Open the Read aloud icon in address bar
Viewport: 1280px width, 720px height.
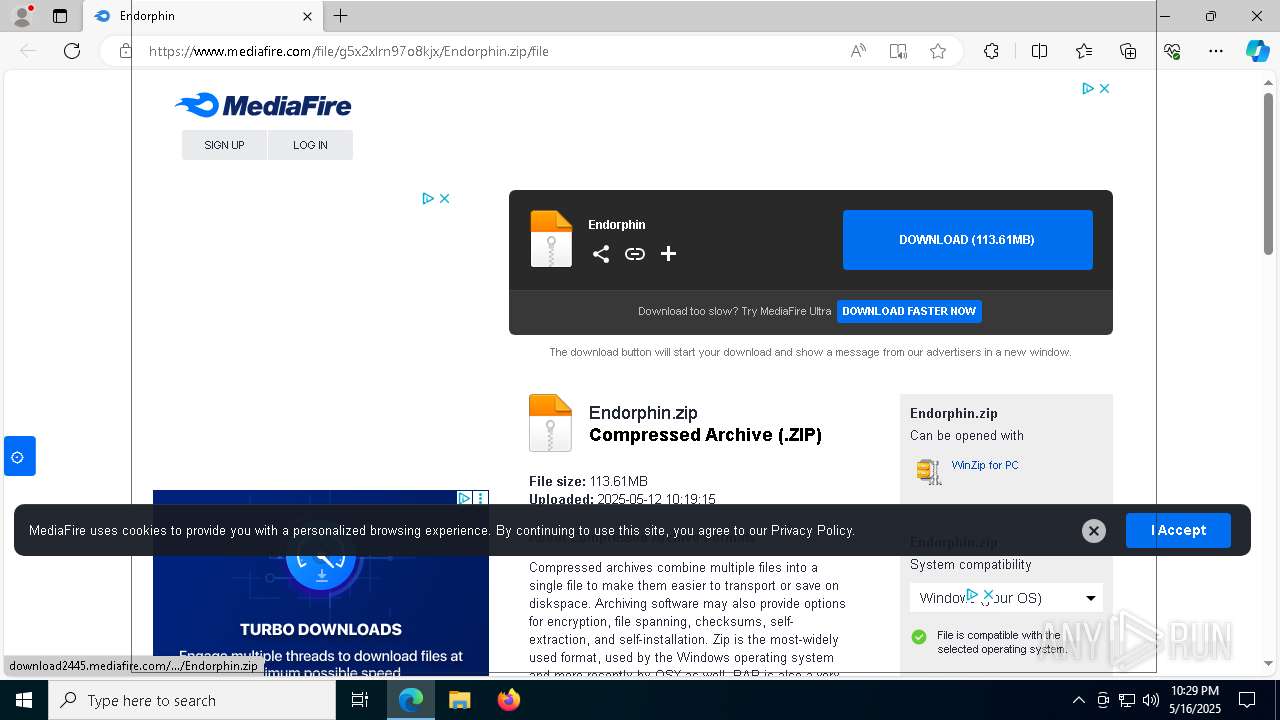coord(858,51)
